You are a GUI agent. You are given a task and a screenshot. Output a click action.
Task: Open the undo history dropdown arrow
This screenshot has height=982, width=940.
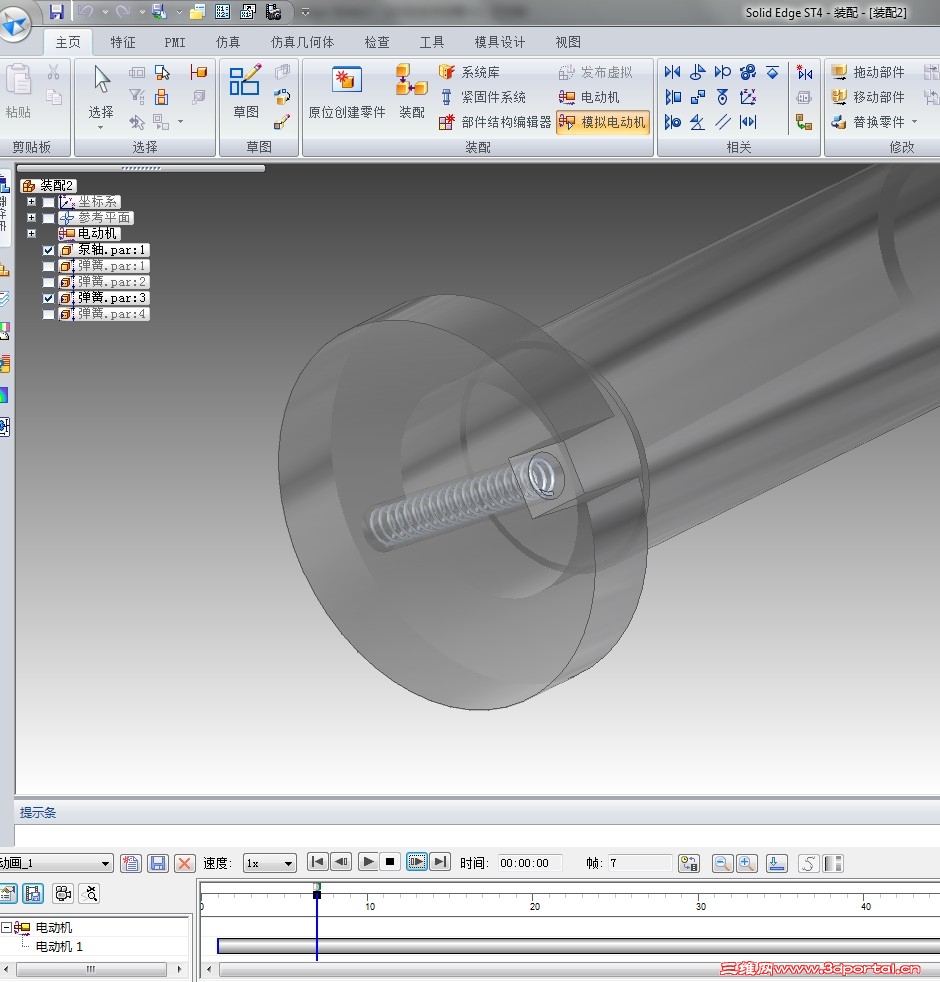(x=105, y=12)
